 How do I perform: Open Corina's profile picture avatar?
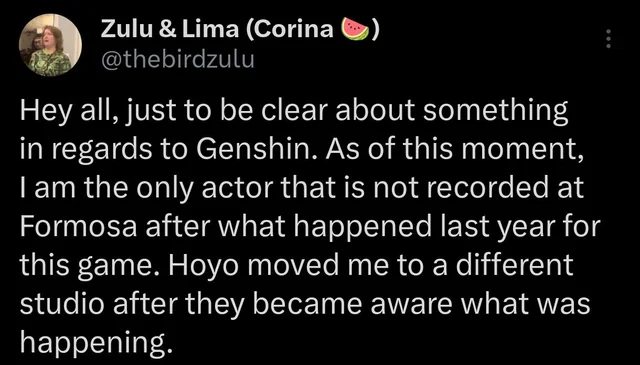[51, 45]
